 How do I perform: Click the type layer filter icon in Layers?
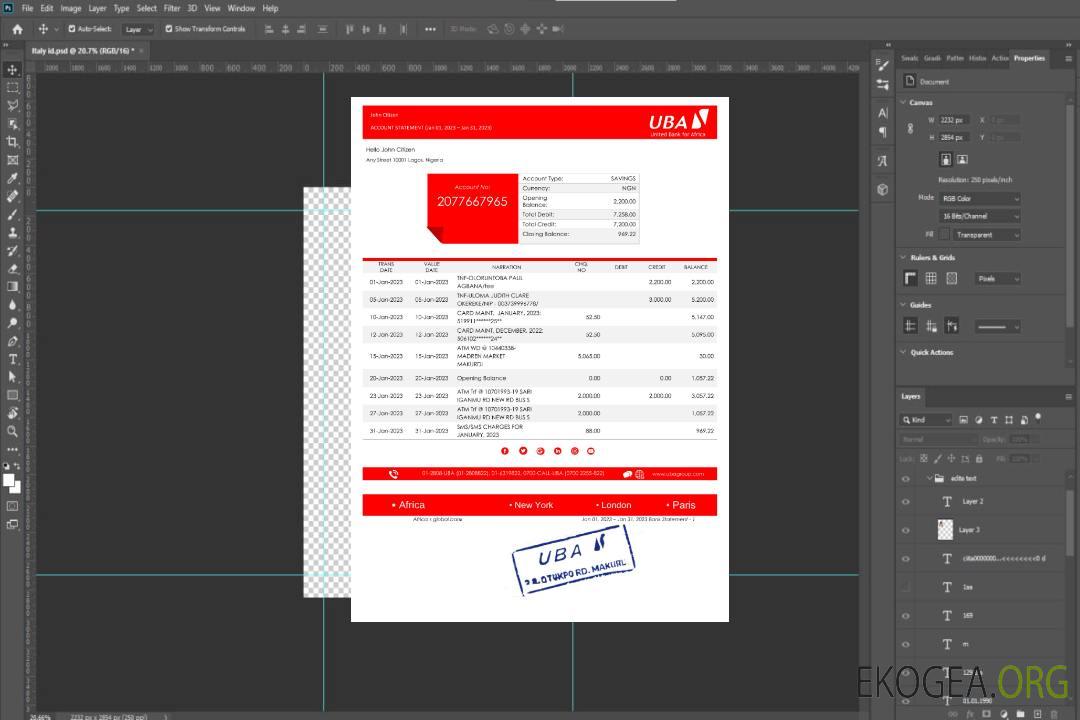coord(994,420)
